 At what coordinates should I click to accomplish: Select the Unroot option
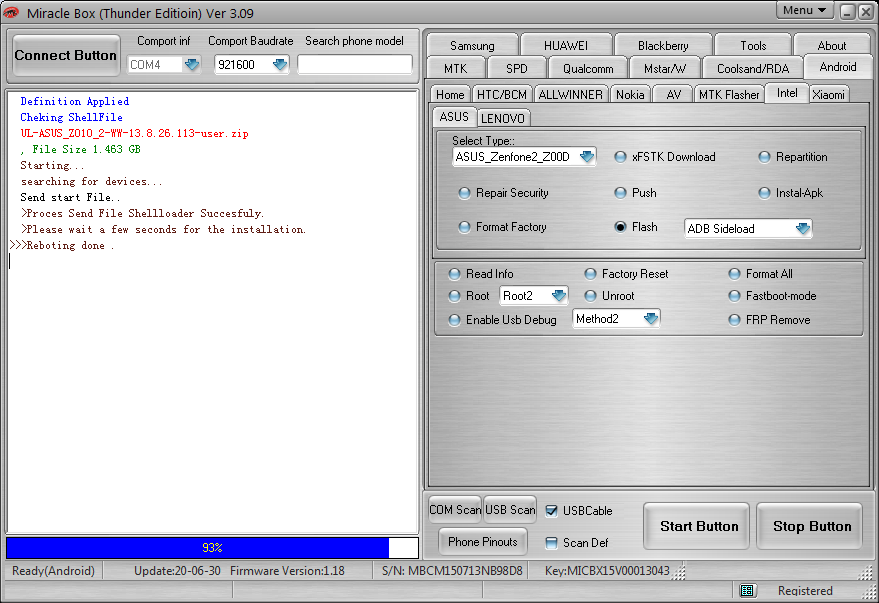[x=590, y=296]
